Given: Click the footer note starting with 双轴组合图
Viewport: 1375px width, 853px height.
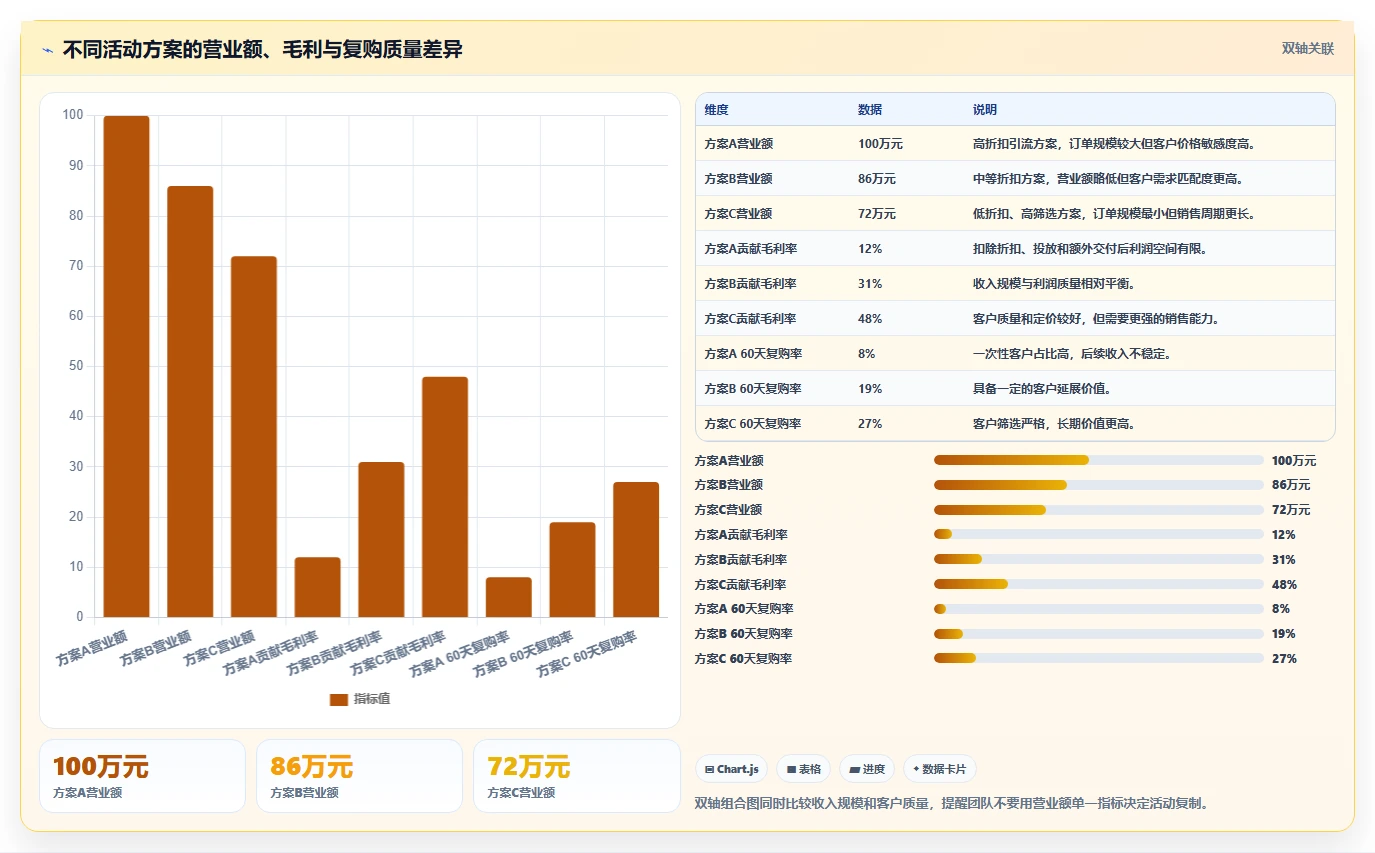Looking at the screenshot, I should point(952,803).
